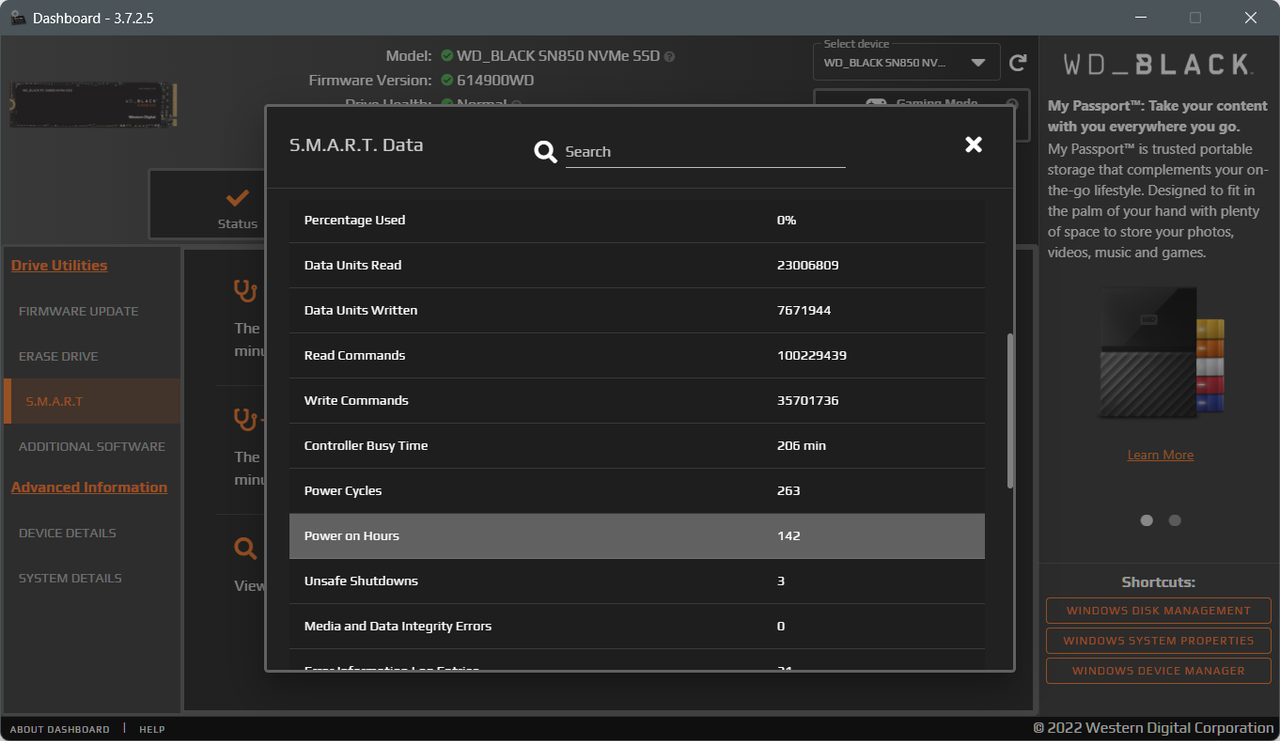This screenshot has width=1280, height=741.
Task: Select the second carousel dot below the drive image
Action: (x=1174, y=520)
